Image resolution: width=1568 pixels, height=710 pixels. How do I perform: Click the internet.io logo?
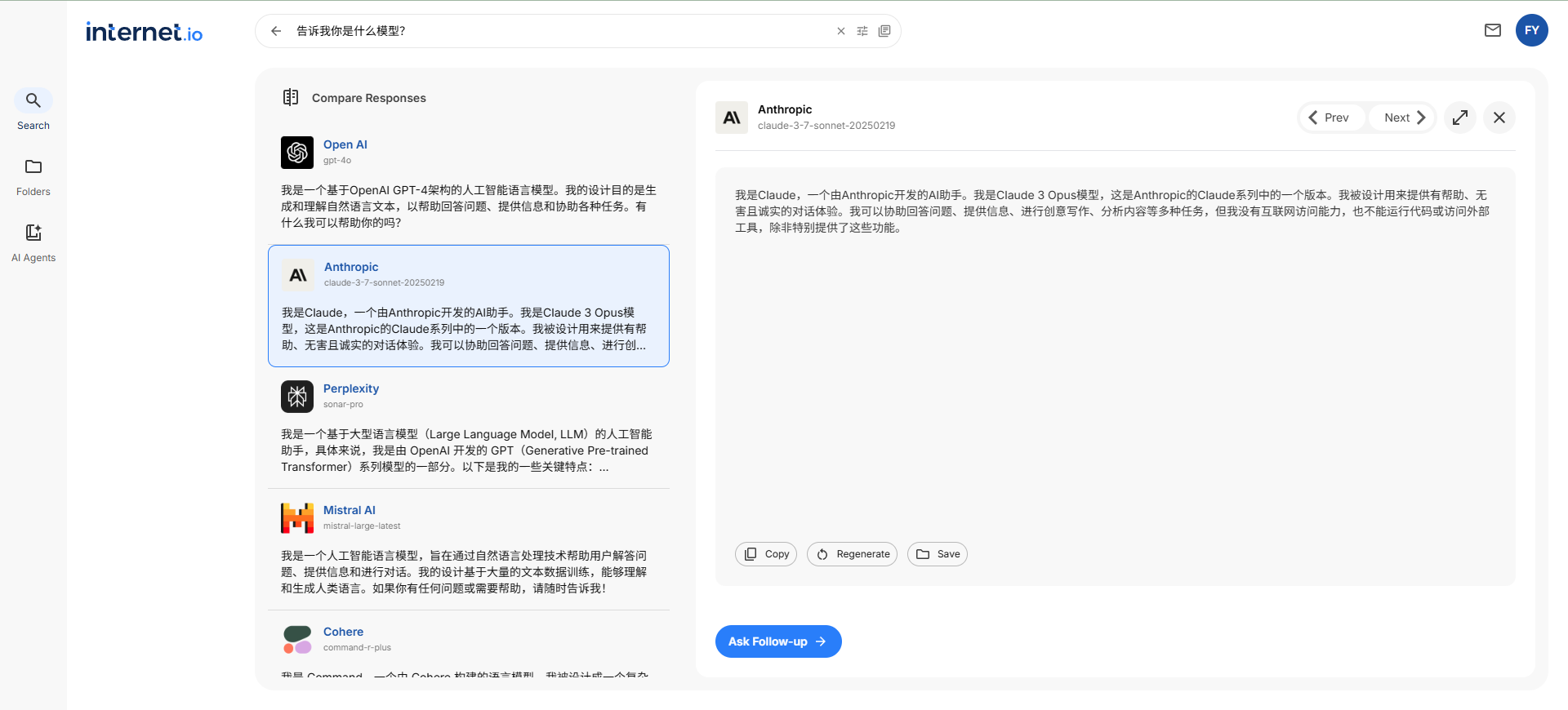(145, 32)
